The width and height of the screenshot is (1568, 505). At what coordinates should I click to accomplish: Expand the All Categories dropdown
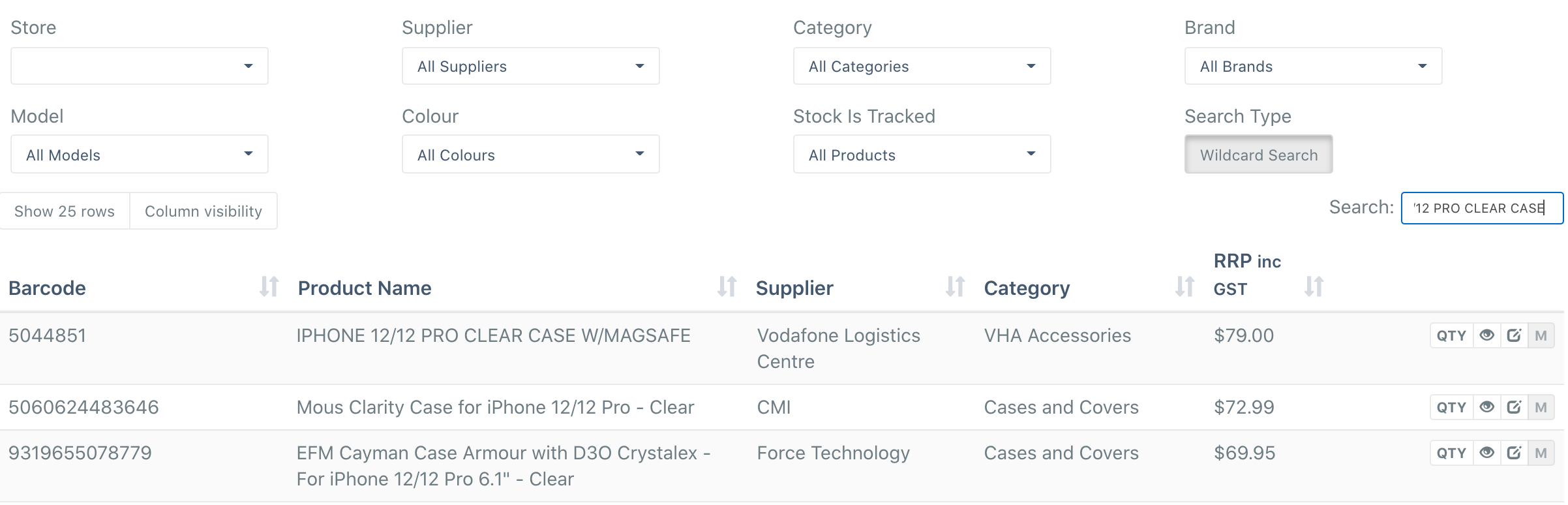click(x=922, y=66)
